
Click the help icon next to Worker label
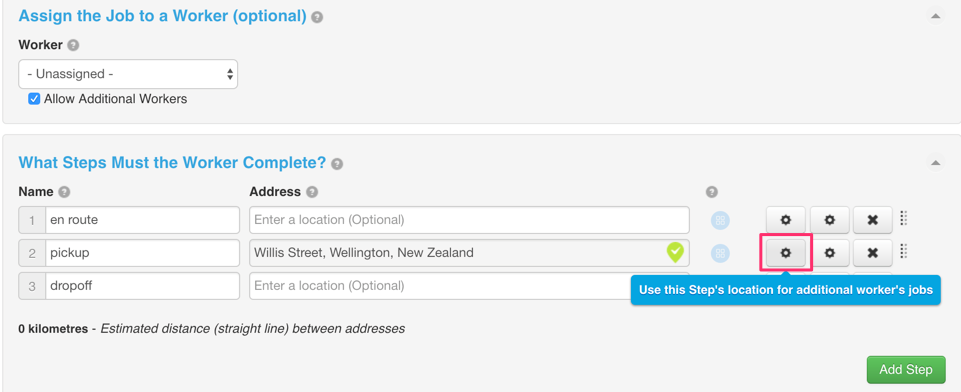73,45
